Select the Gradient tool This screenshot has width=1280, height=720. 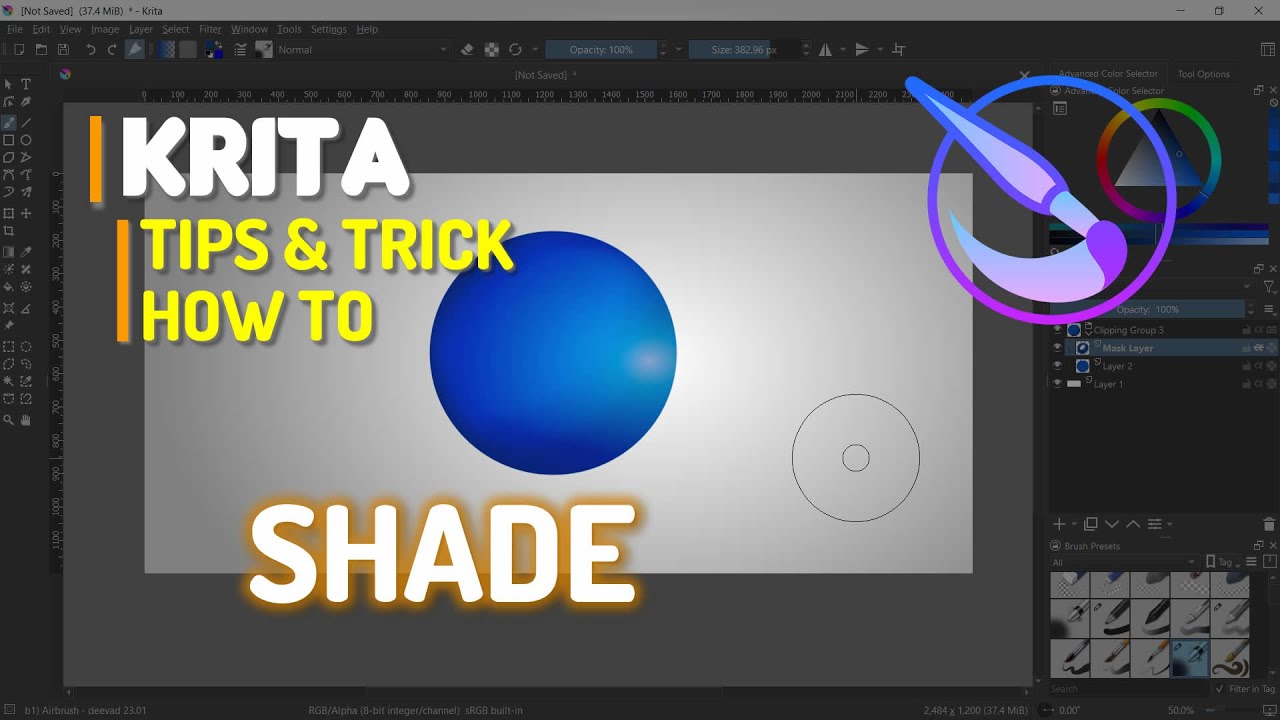click(9, 252)
